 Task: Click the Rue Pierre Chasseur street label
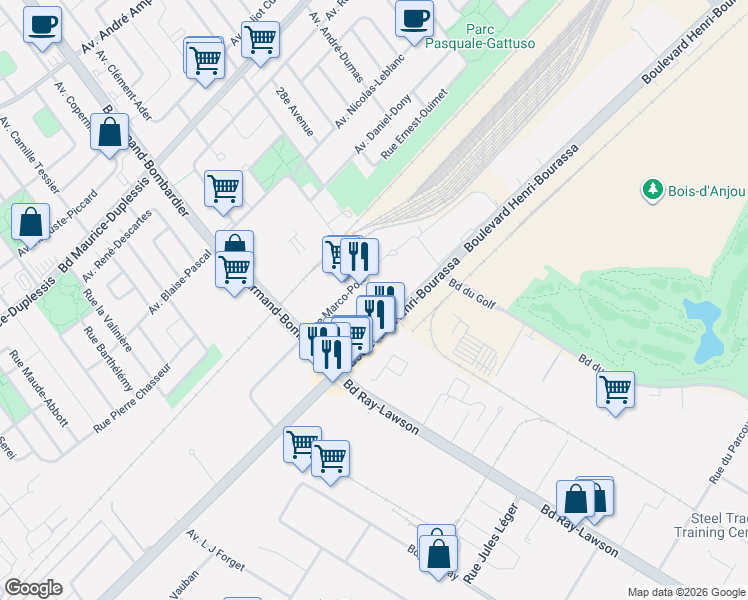click(132, 398)
